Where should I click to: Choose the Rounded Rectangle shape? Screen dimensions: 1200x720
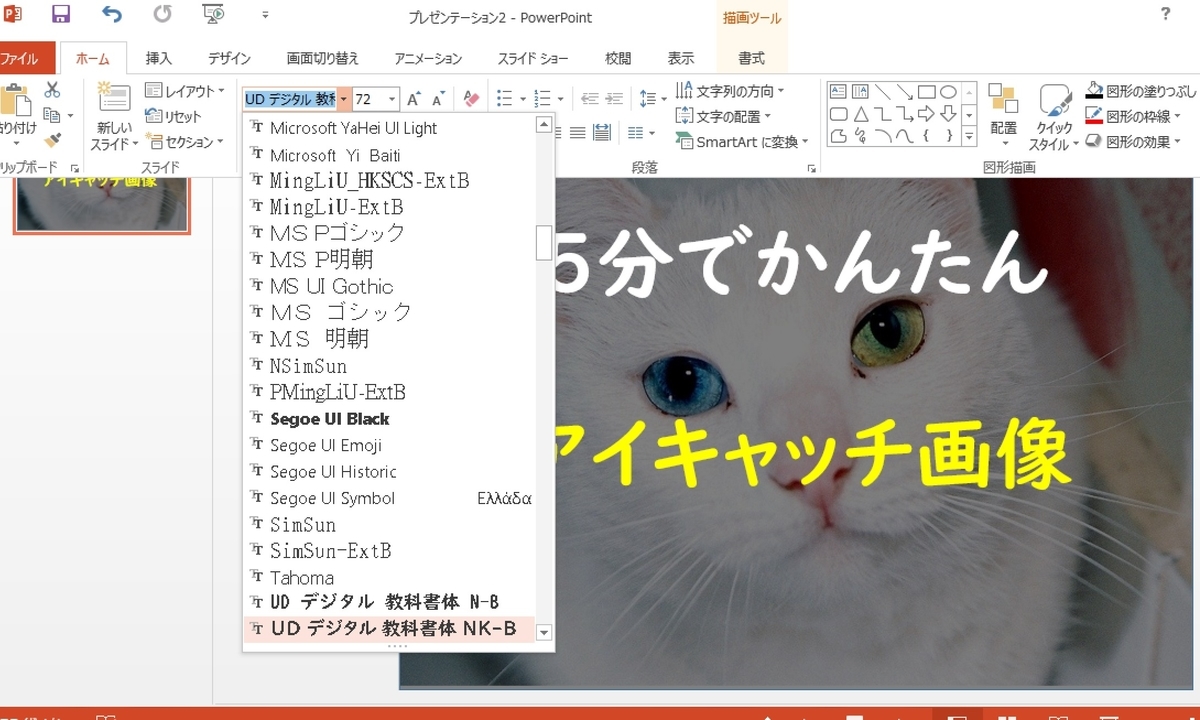click(838, 114)
